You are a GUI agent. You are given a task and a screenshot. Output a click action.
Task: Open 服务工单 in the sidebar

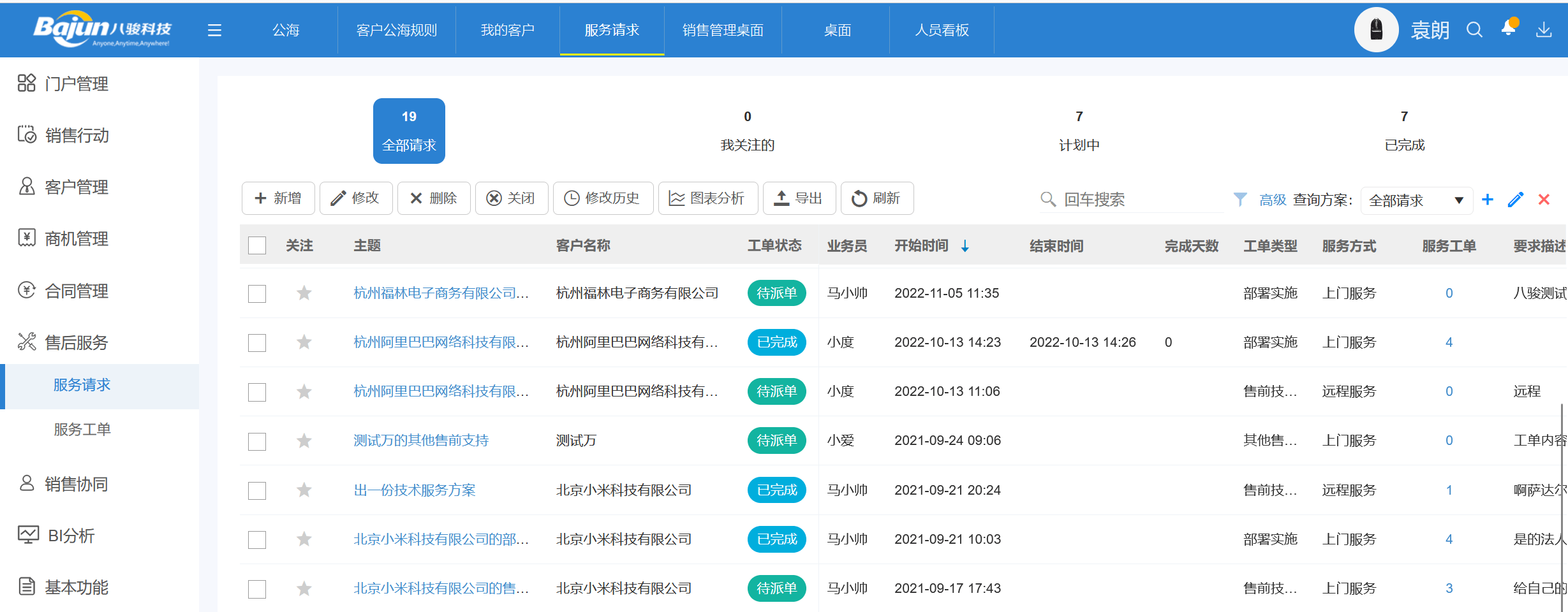(x=82, y=429)
